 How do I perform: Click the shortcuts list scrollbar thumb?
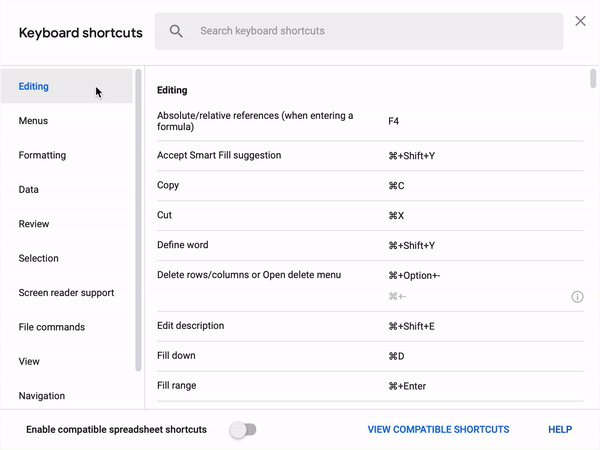coord(593,78)
